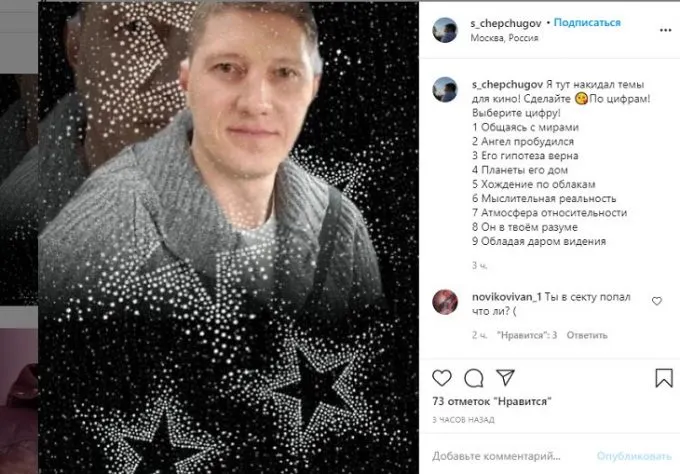Share the post with the paper plane icon

pos(505,377)
